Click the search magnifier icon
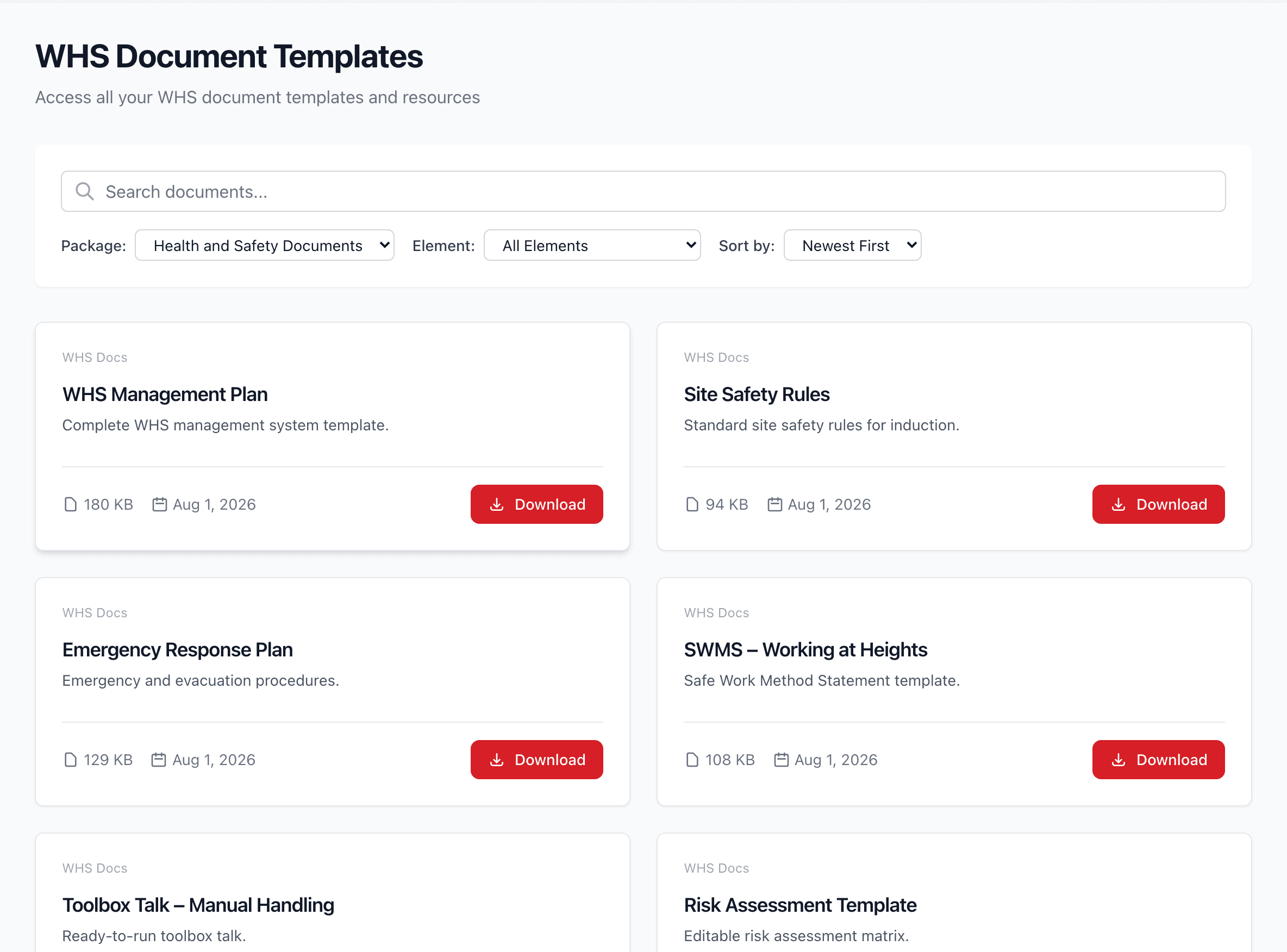1287x952 pixels. point(85,191)
